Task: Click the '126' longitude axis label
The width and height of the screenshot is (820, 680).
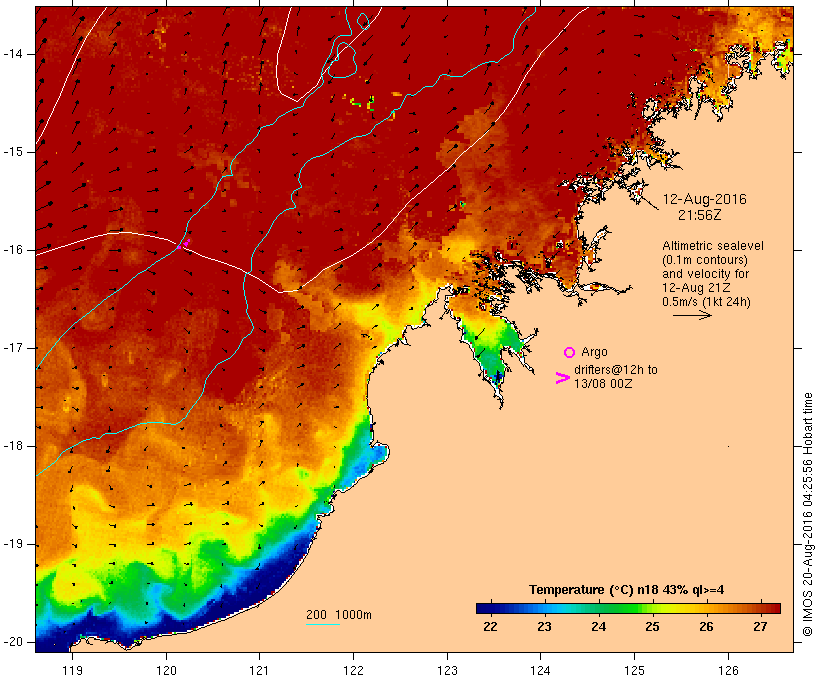Action: pyautogui.click(x=728, y=671)
